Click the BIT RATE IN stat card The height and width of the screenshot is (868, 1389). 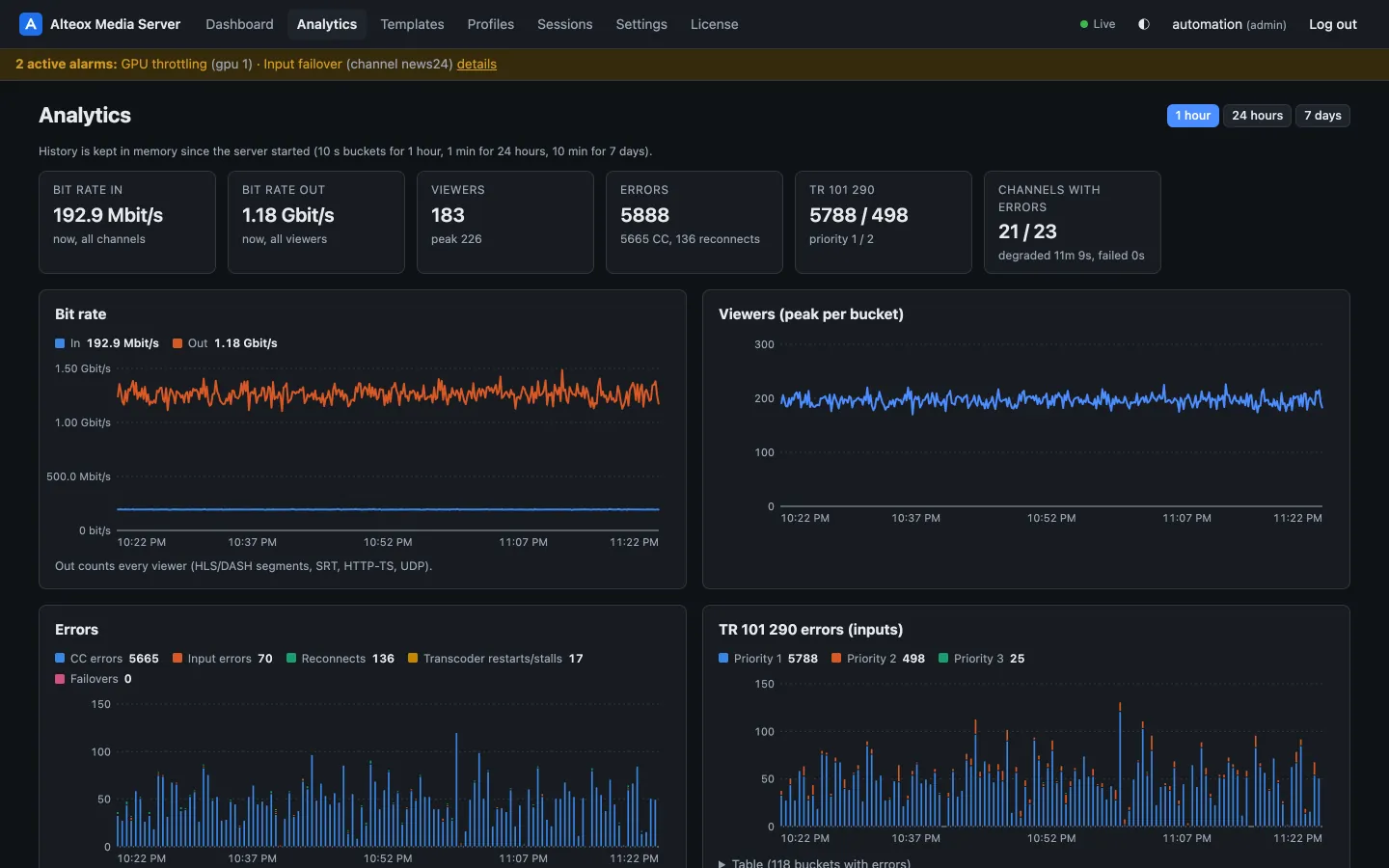(x=127, y=222)
